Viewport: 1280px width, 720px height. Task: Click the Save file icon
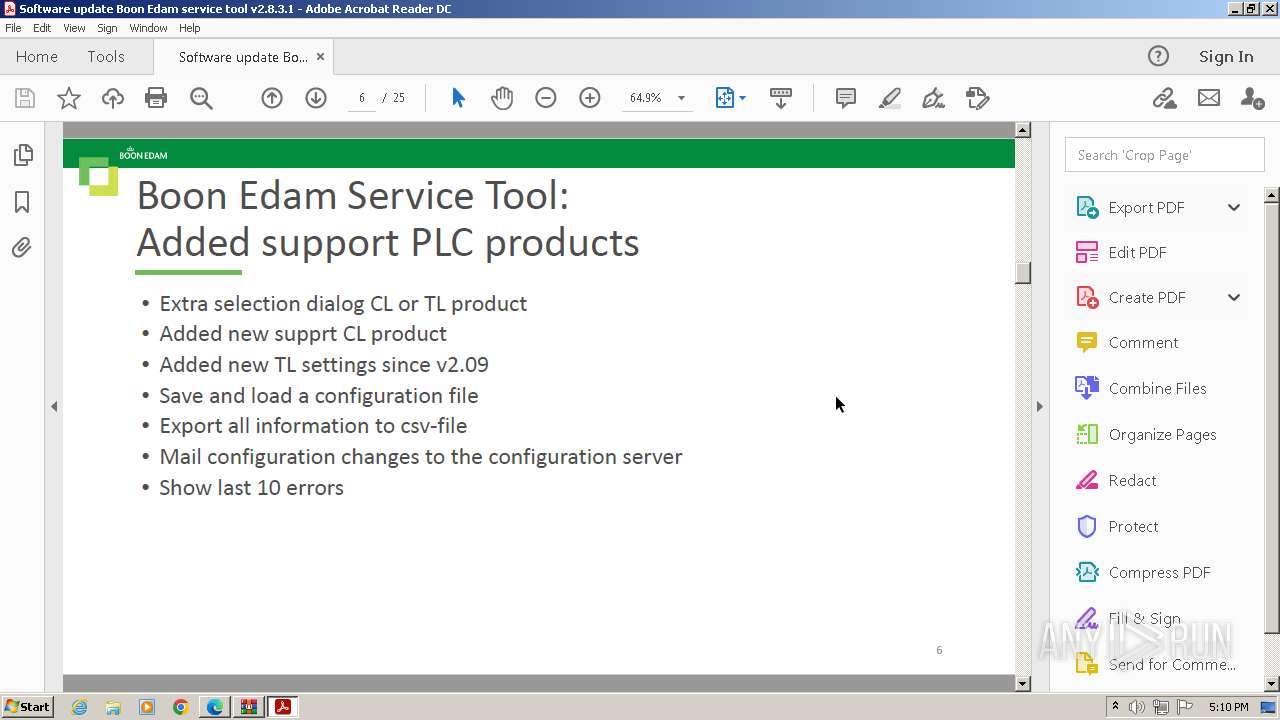pyautogui.click(x=25, y=98)
